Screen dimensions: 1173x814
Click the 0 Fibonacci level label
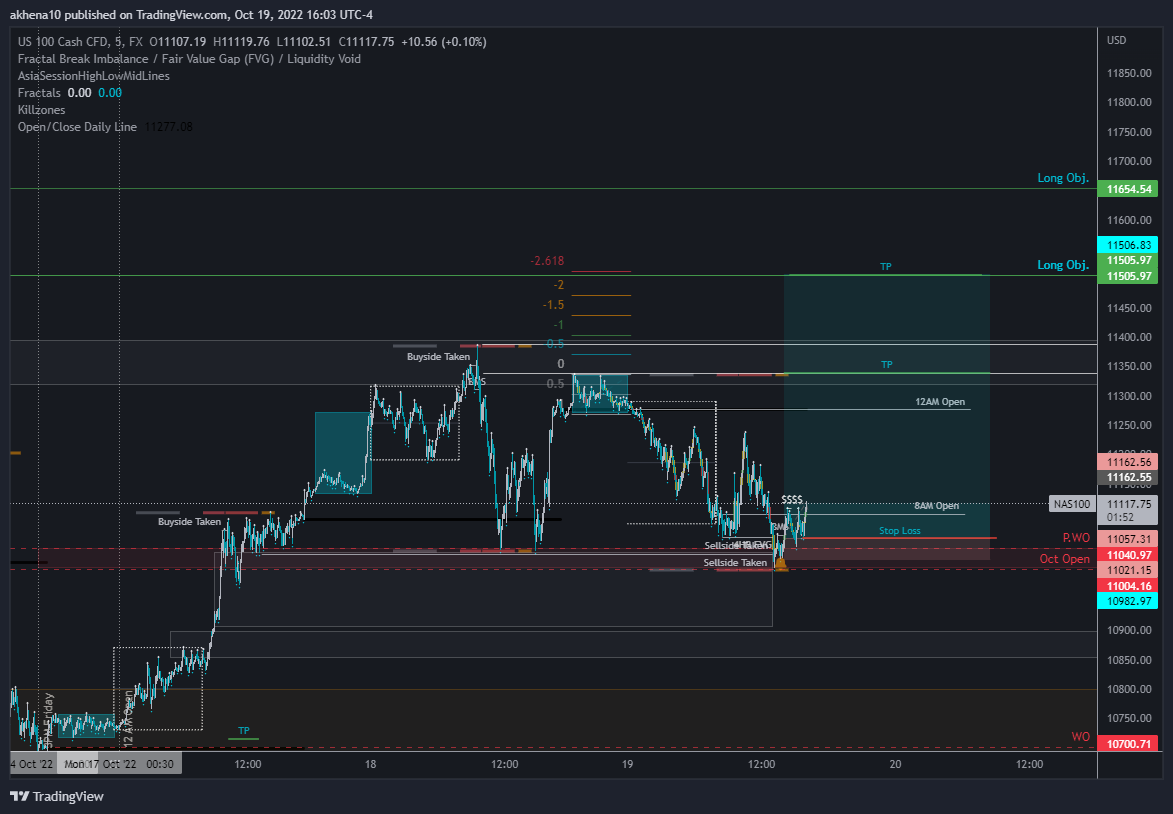tap(561, 364)
